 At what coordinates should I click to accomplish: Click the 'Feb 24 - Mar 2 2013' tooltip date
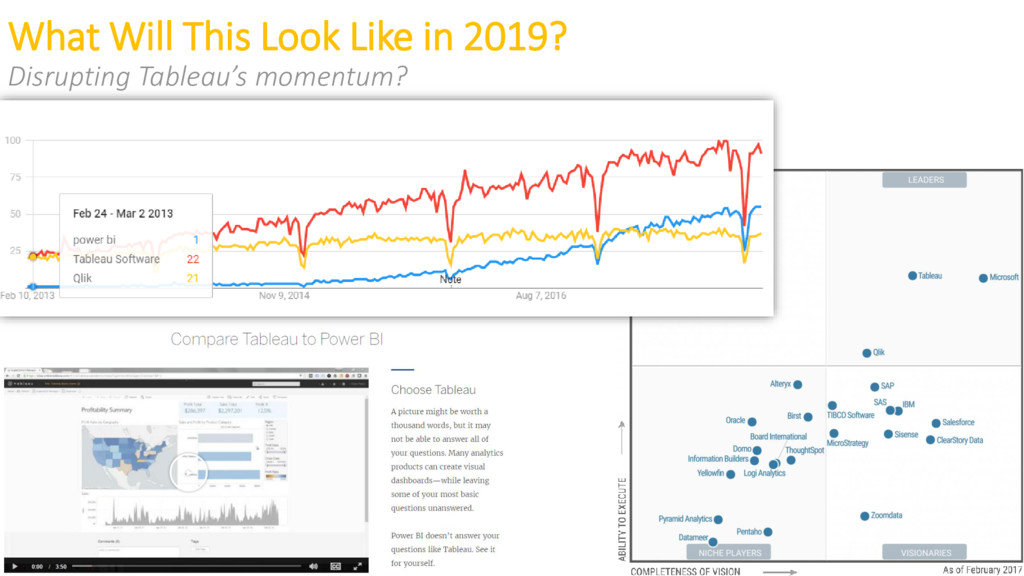(x=123, y=214)
